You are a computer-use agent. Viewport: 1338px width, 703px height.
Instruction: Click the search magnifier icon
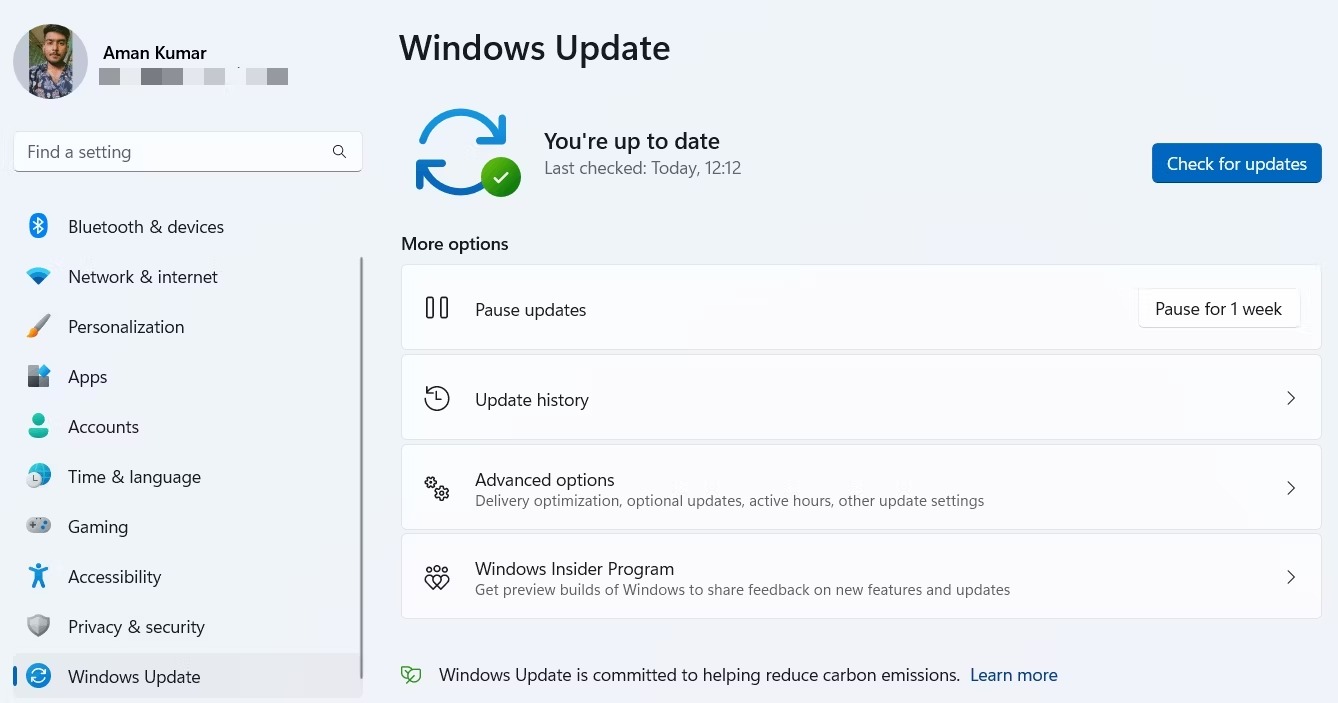339,152
